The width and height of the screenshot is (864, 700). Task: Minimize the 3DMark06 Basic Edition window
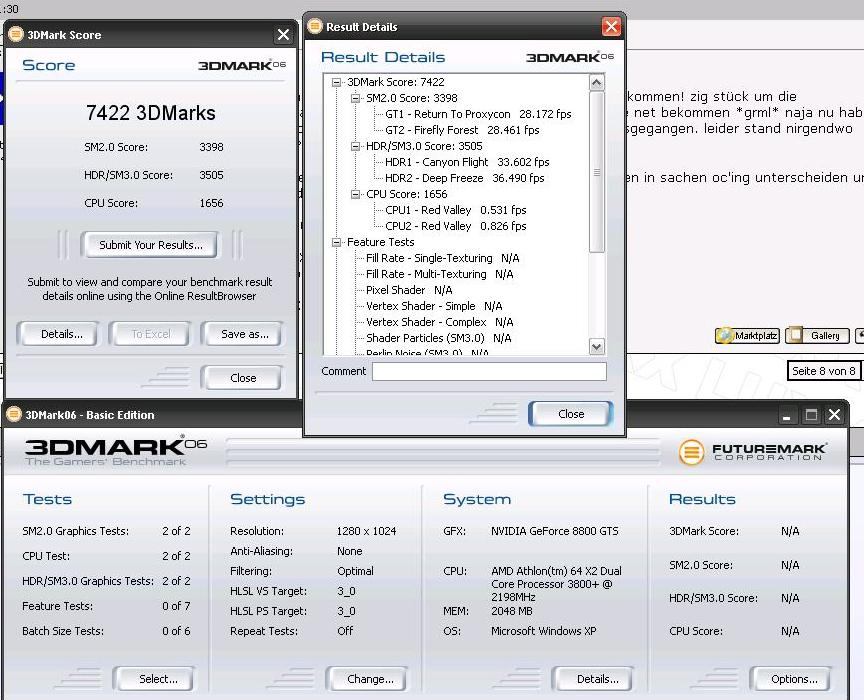point(786,415)
